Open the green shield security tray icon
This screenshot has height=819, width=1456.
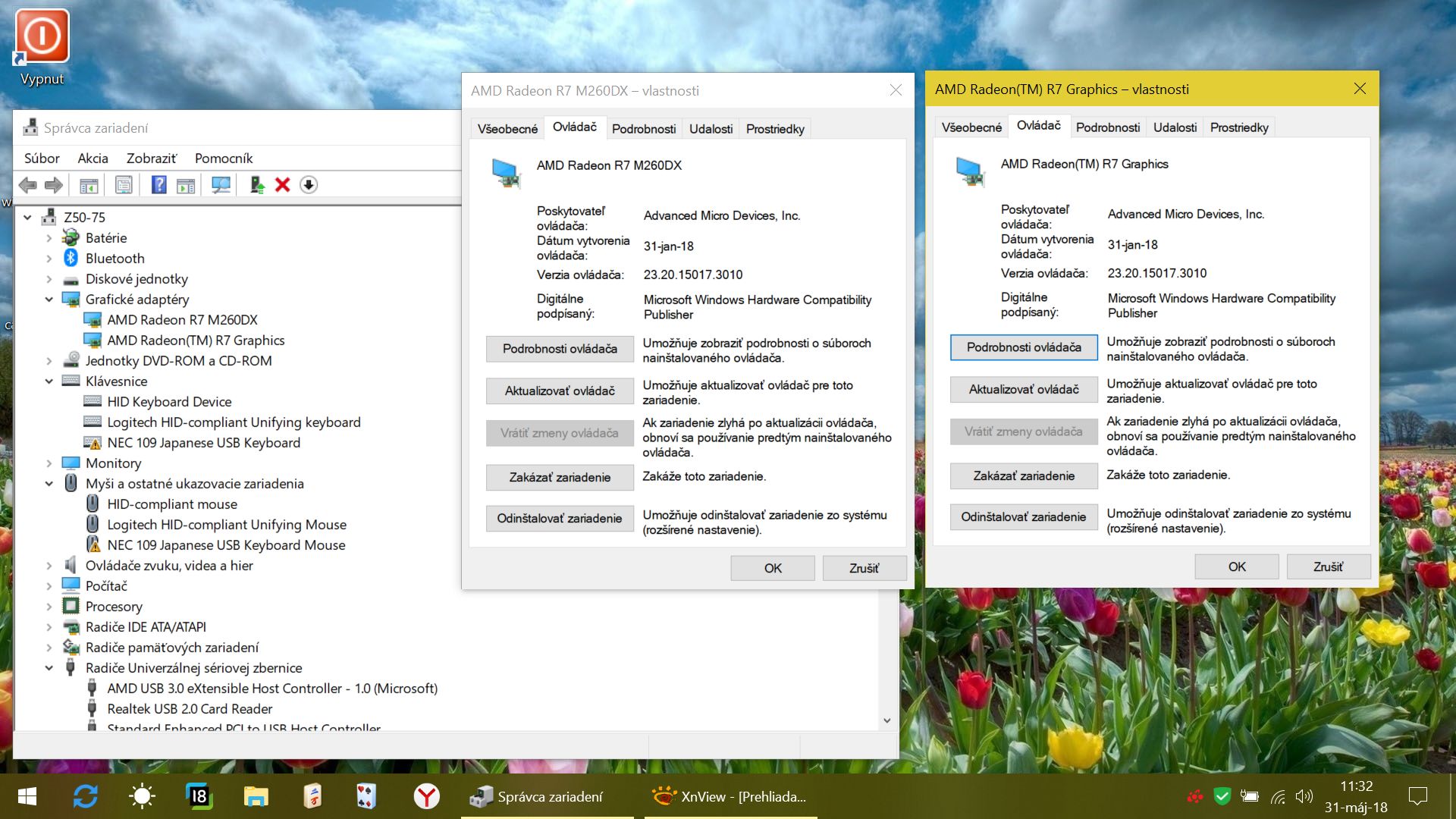click(x=1222, y=796)
